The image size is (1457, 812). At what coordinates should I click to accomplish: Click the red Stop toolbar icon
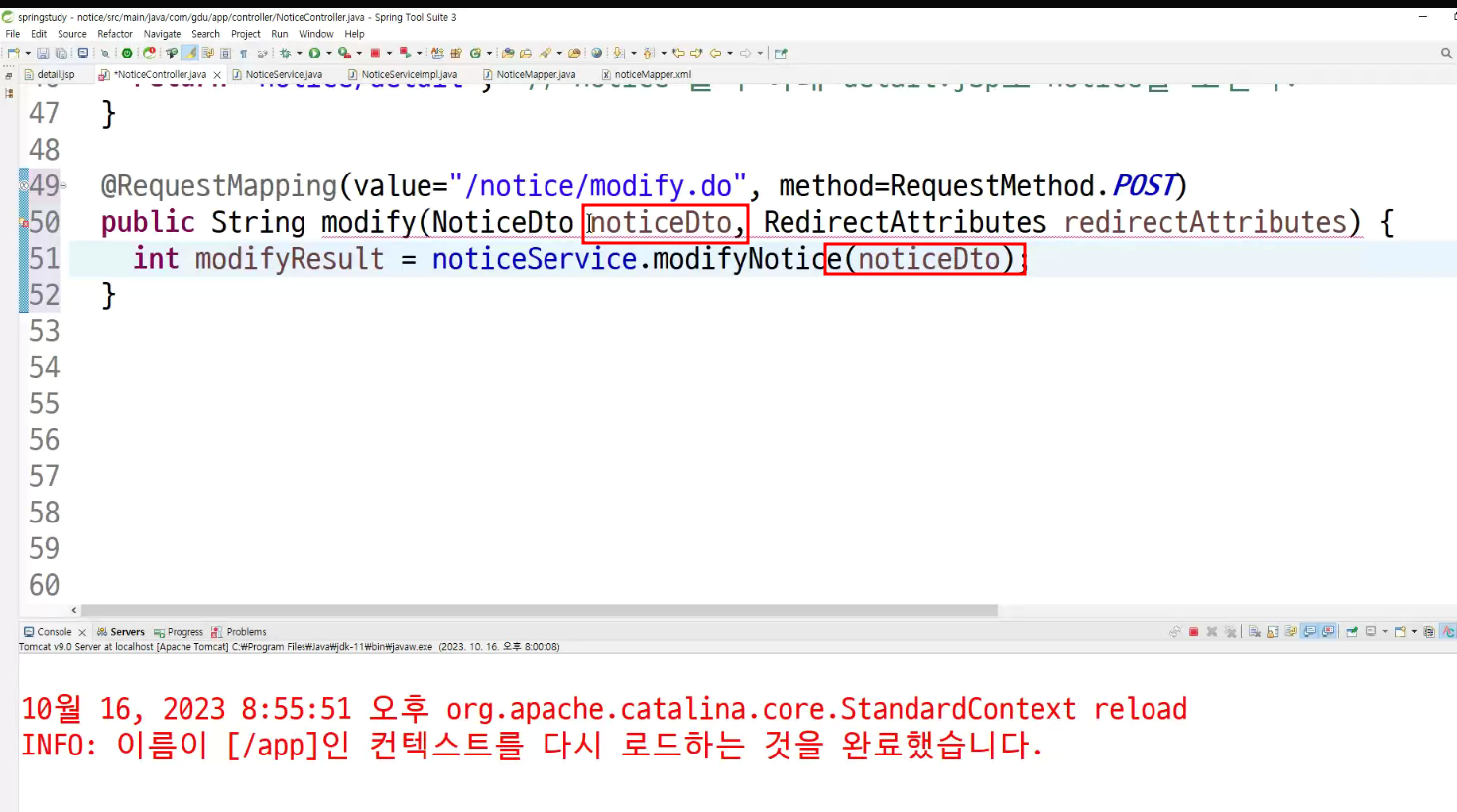(x=375, y=53)
